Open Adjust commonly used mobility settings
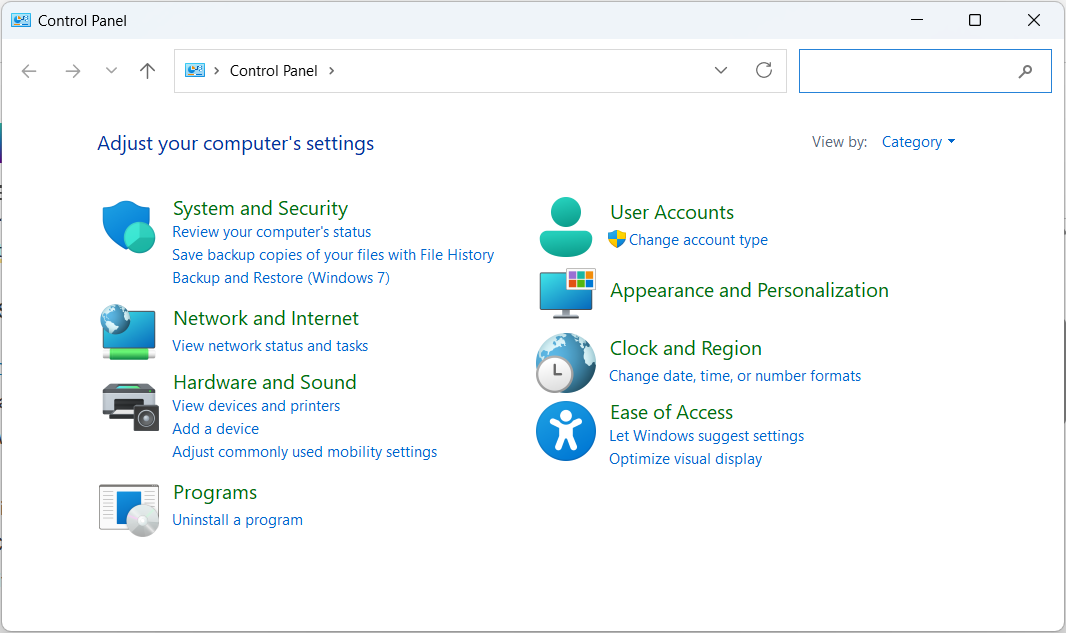1066x633 pixels. (305, 452)
